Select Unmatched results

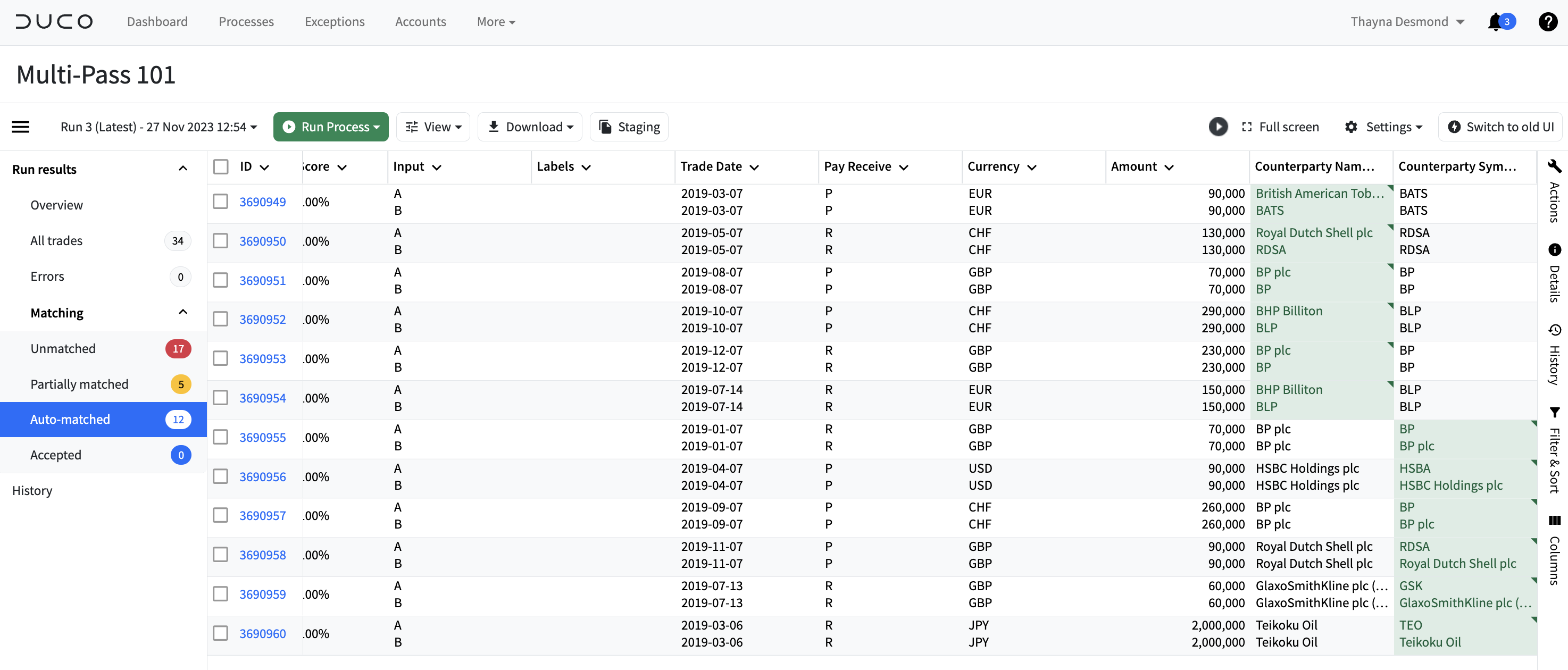click(104, 349)
